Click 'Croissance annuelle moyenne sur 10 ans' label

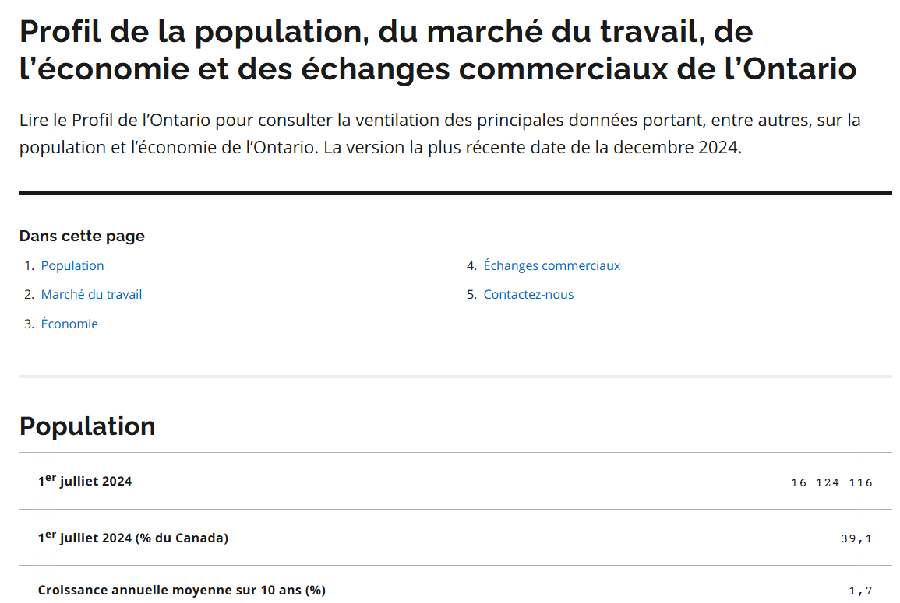pos(181,590)
